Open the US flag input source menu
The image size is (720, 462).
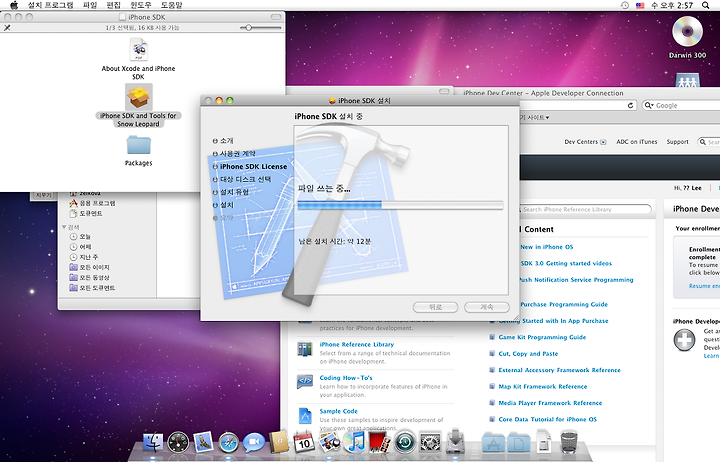tap(640, 5)
